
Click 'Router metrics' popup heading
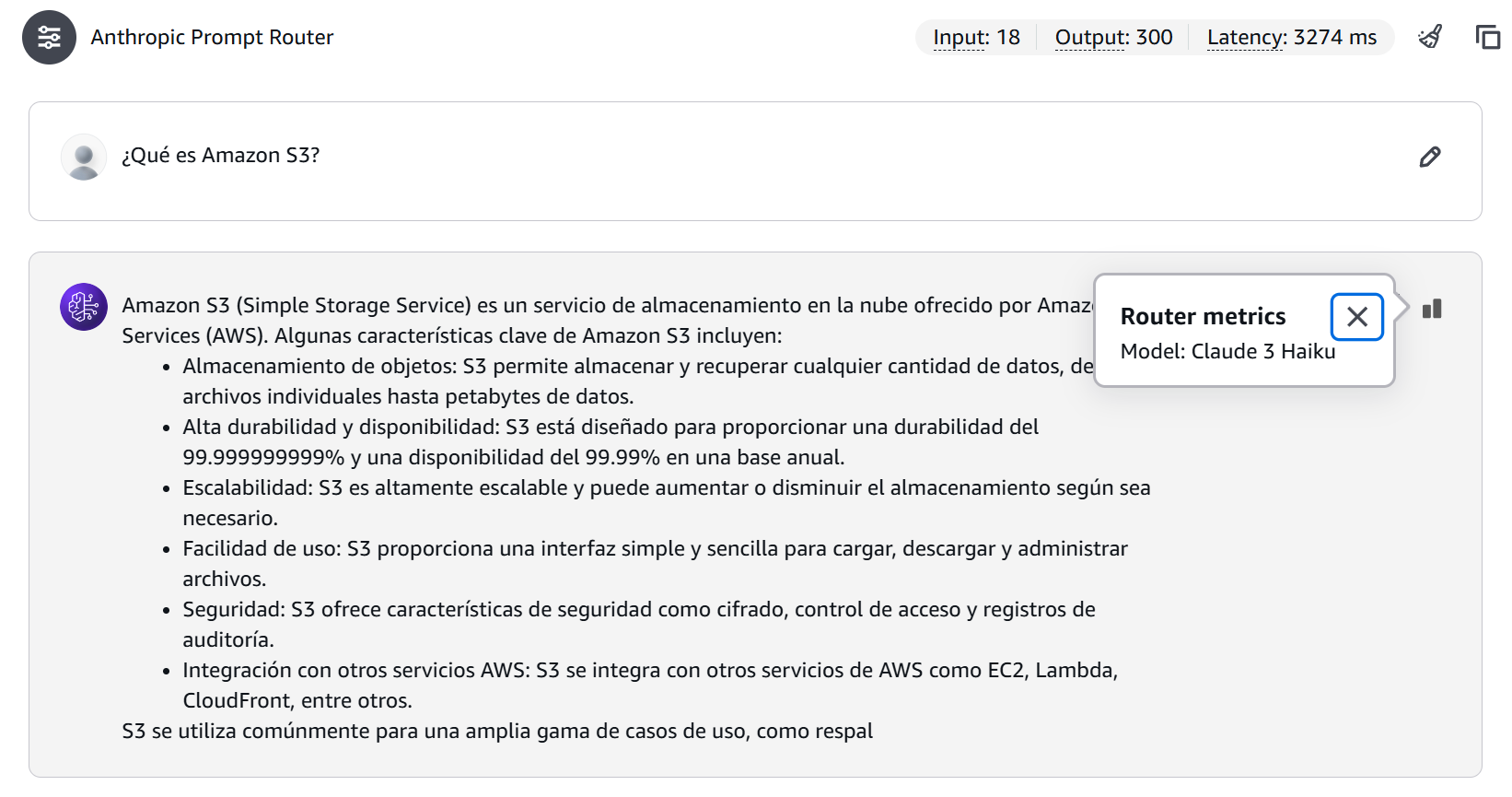(1203, 316)
